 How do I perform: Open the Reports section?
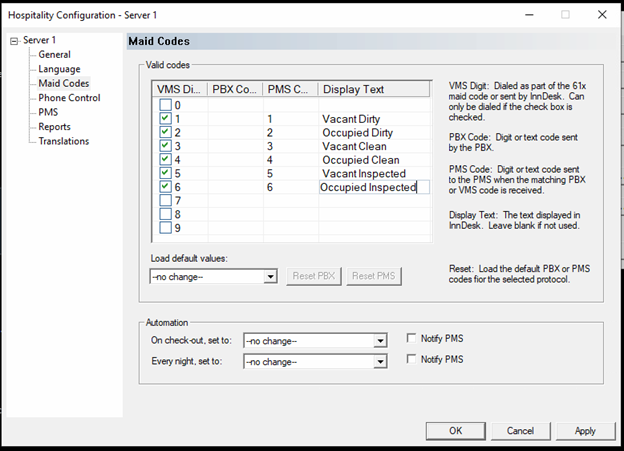click(55, 127)
